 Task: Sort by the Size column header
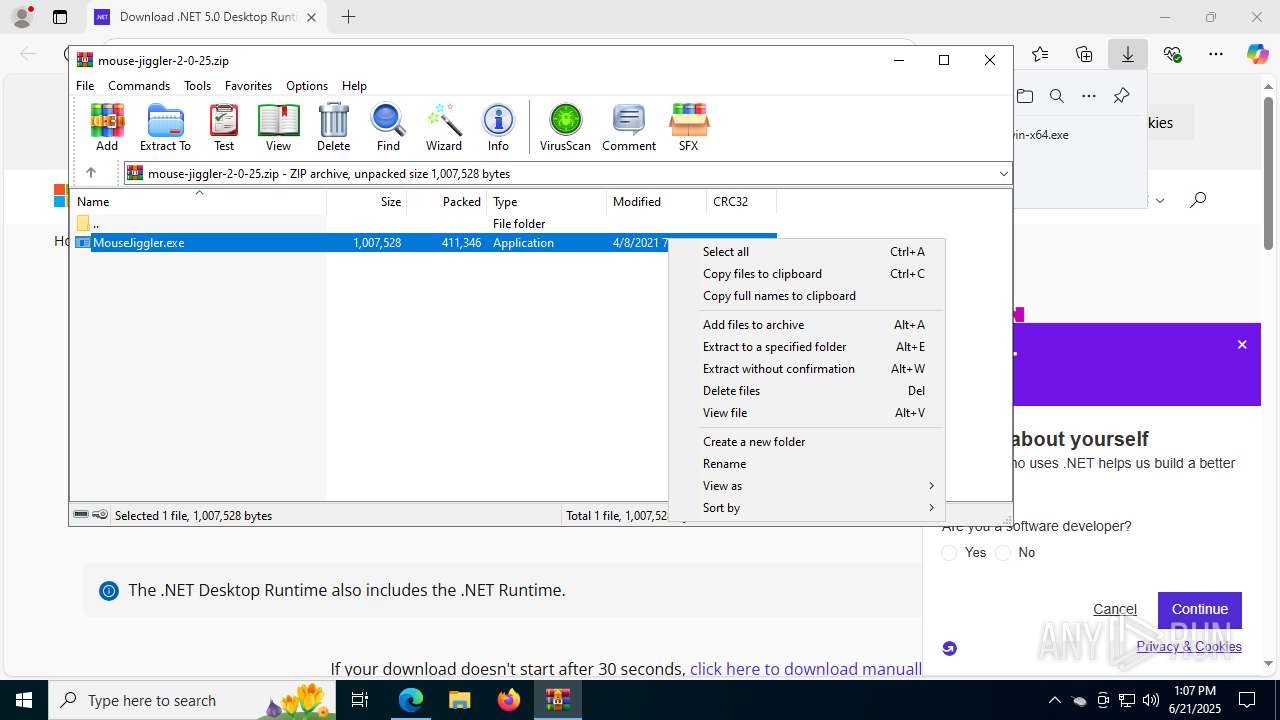[367, 201]
